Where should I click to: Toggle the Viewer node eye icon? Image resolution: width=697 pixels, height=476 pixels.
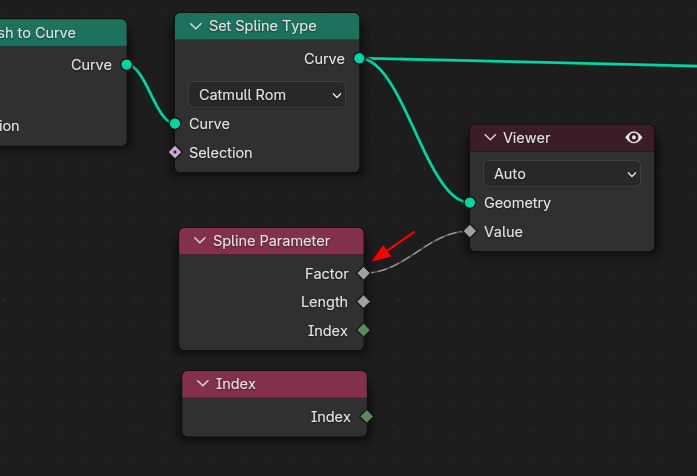click(x=633, y=137)
